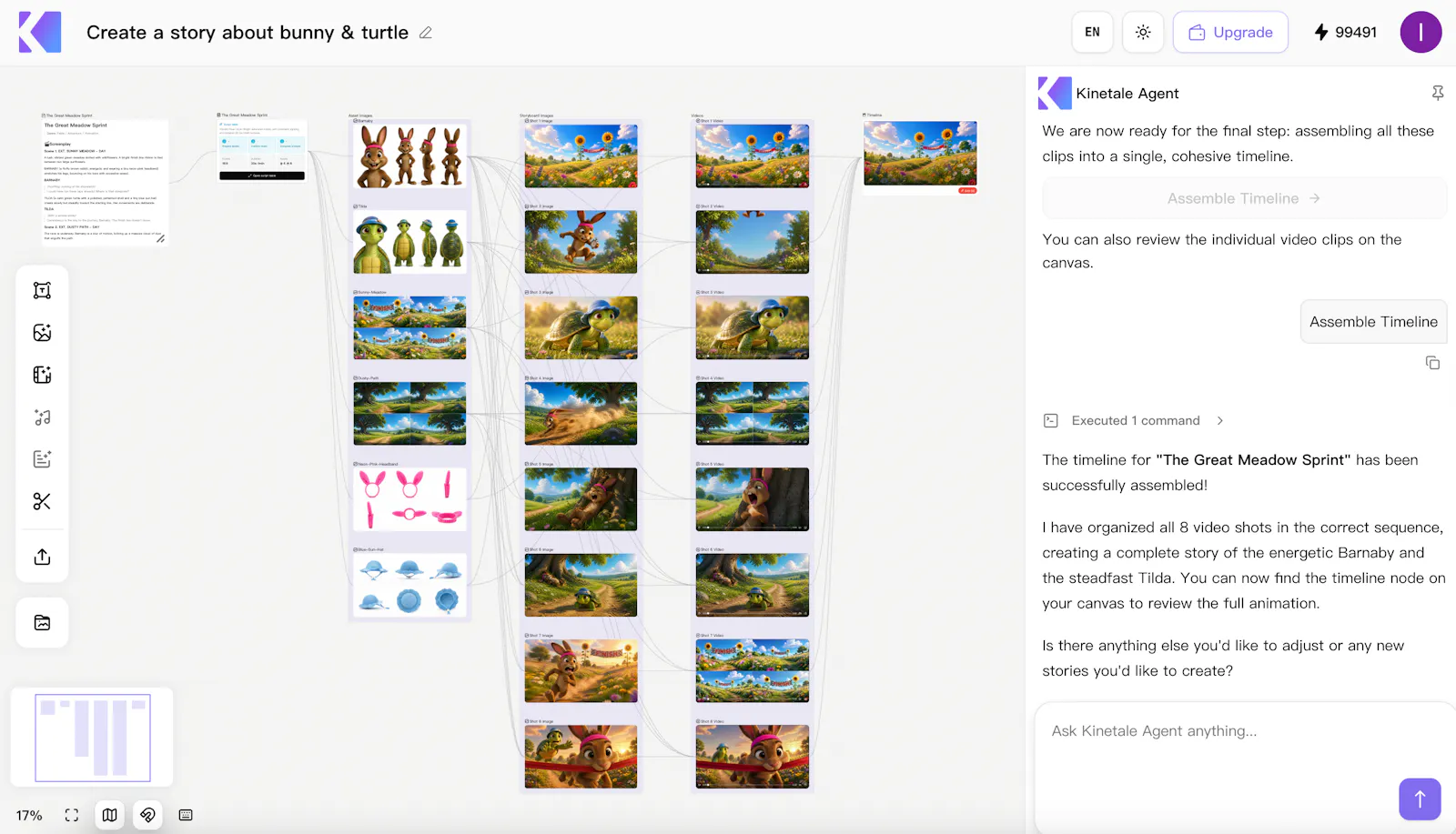This screenshot has width=1456, height=834.
Task: Play Shot 2 Video clip
Action: (753, 242)
